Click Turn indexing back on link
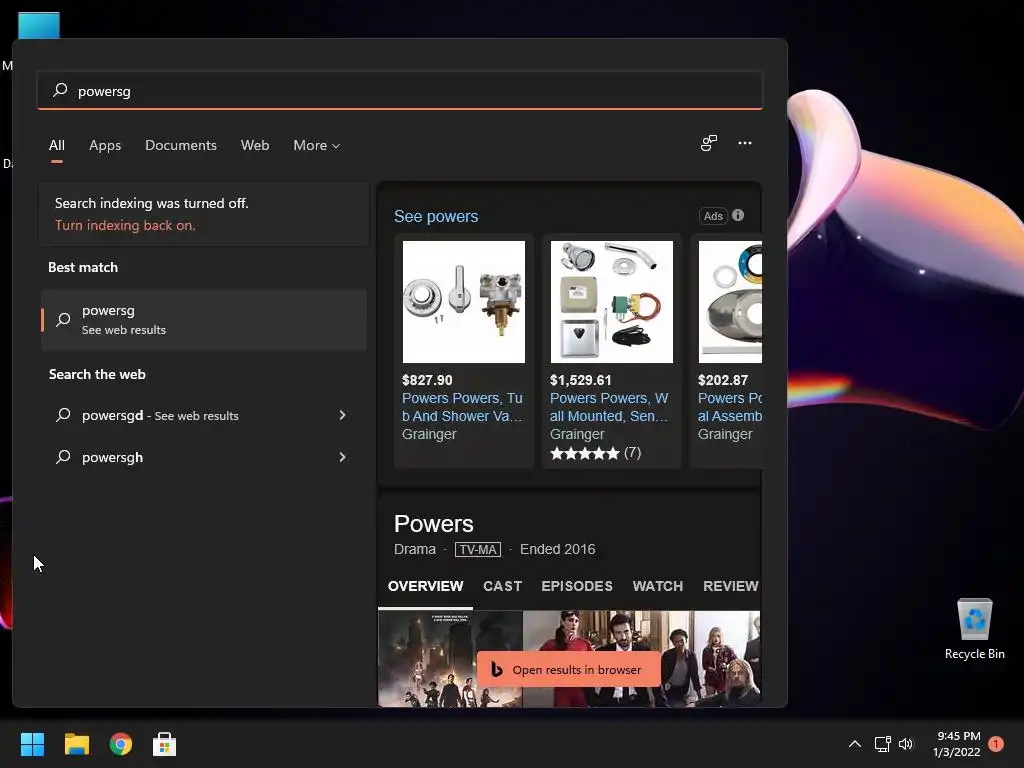1024x768 pixels. point(125,225)
